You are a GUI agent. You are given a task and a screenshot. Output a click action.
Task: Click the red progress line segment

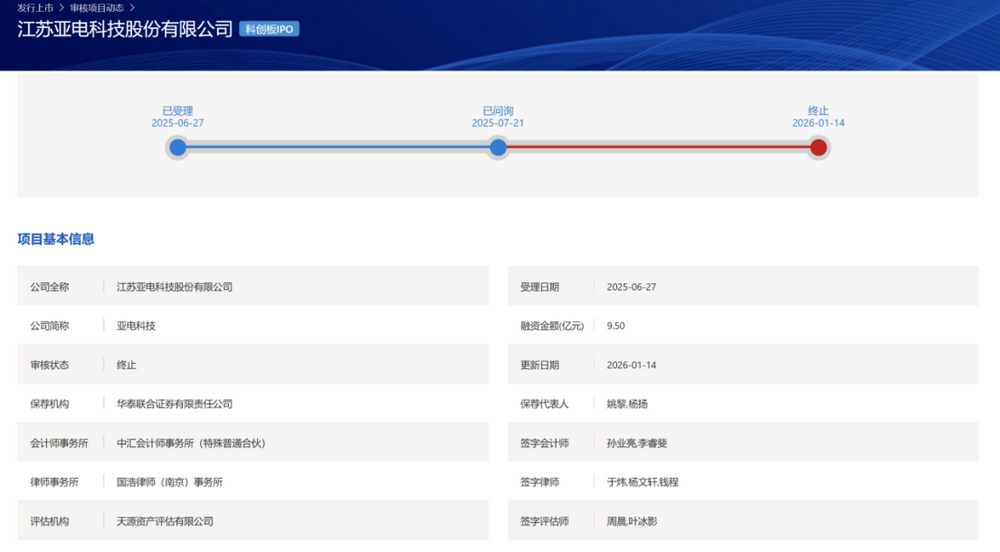click(x=658, y=148)
